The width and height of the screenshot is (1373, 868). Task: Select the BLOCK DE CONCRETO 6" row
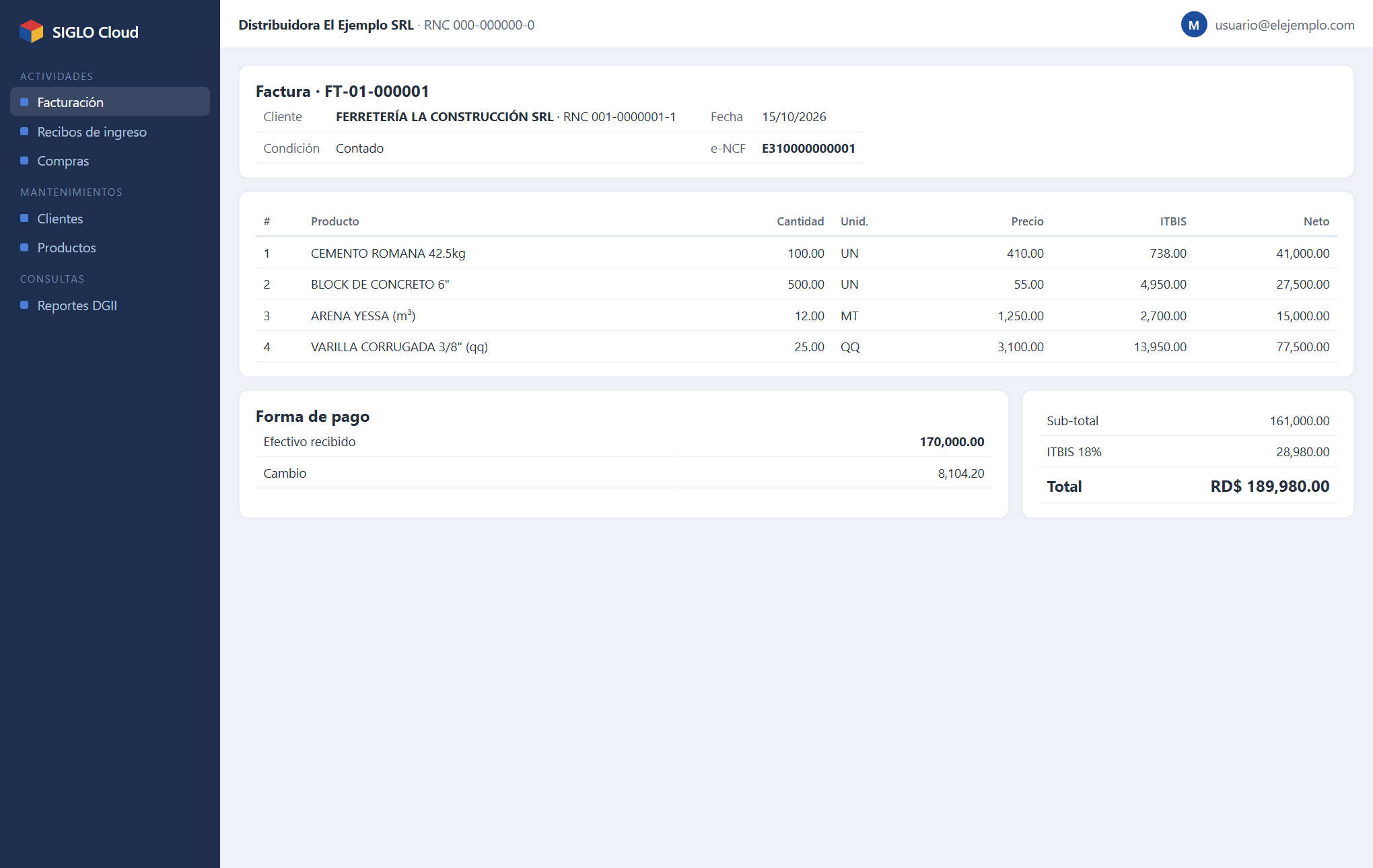point(796,284)
